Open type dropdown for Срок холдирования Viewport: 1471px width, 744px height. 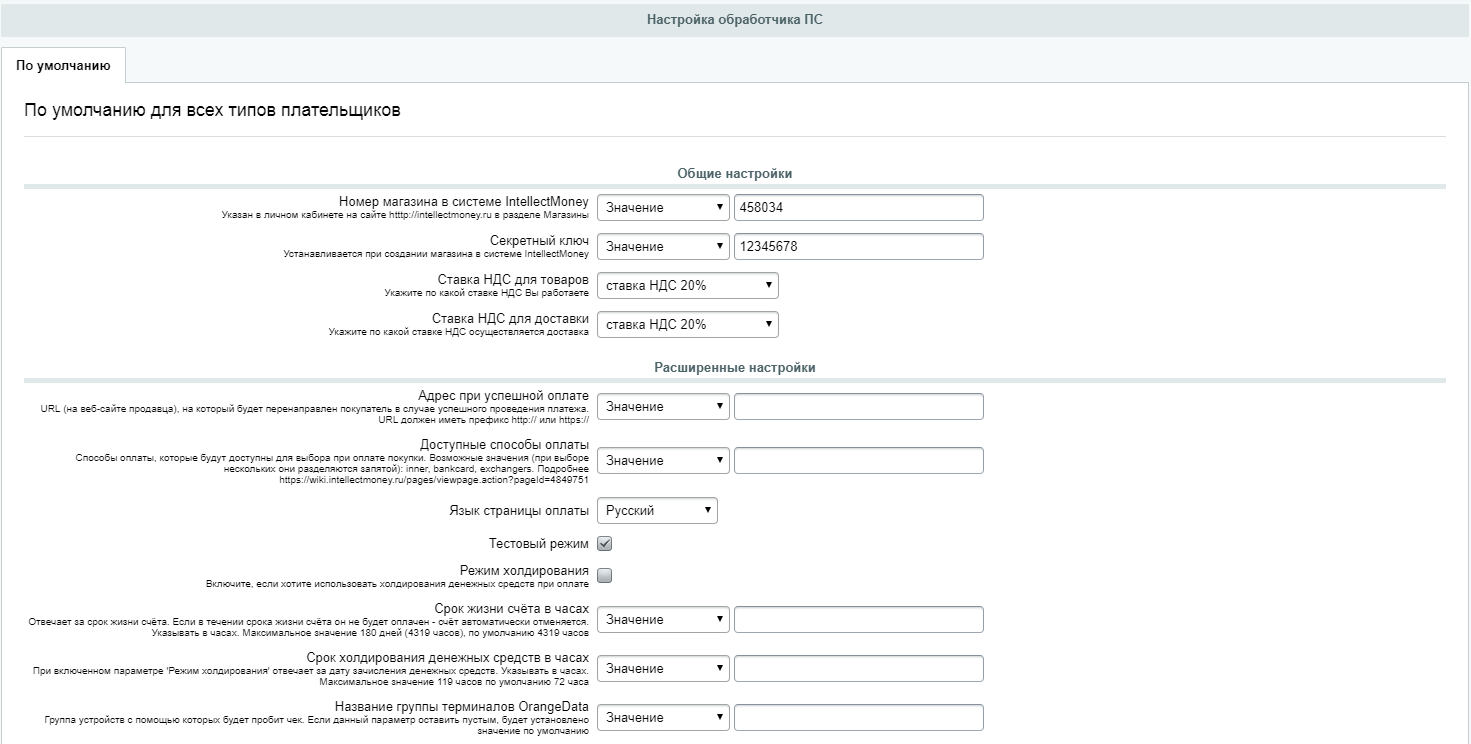point(663,668)
